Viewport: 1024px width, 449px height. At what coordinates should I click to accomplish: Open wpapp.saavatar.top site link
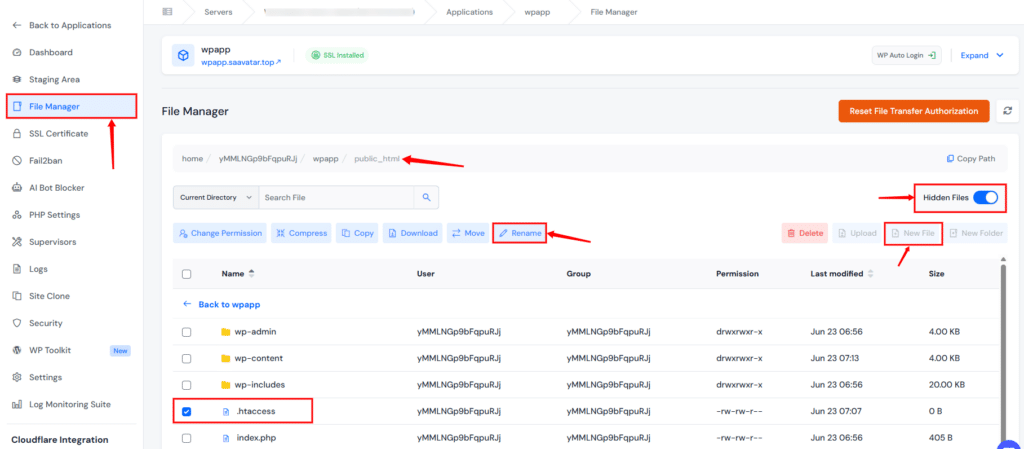pyautogui.click(x=241, y=62)
